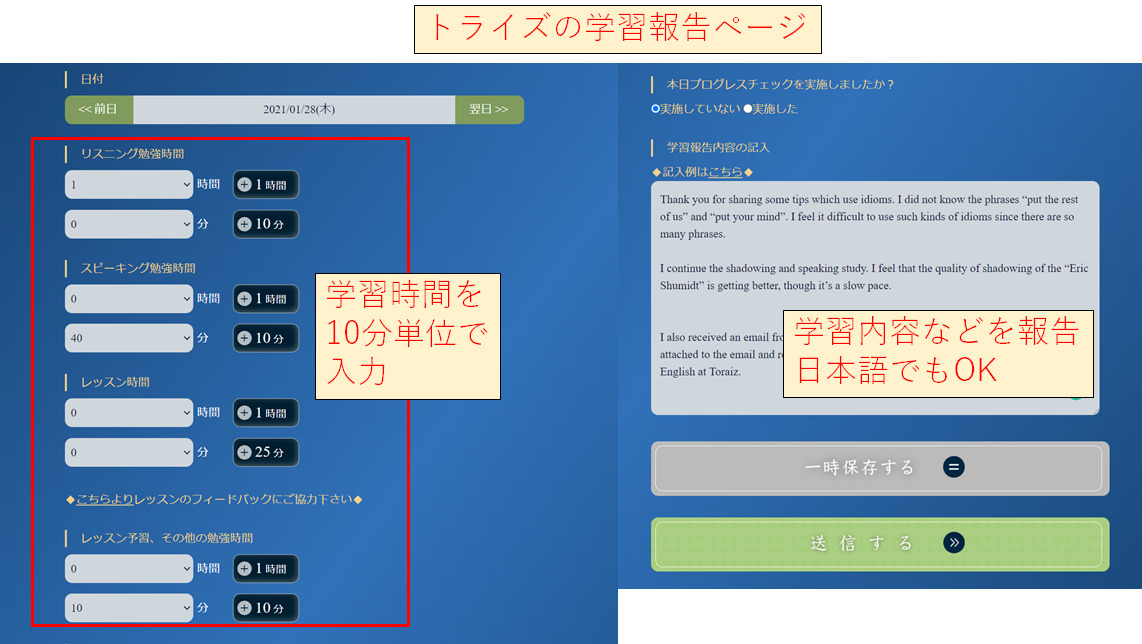Add 1 hour to speaking study time
The height and width of the screenshot is (644, 1142).
(x=266, y=299)
